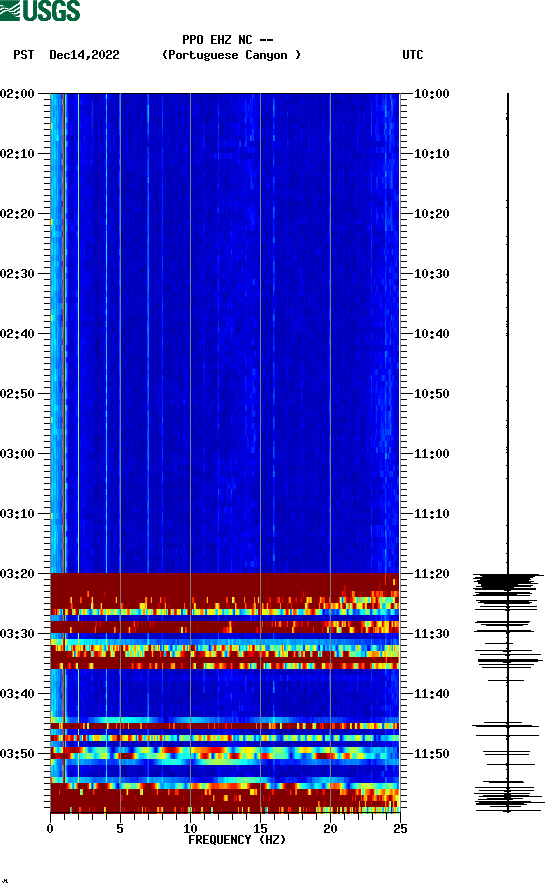The height and width of the screenshot is (892, 552).
Task: Click the date 'Dec14,2022'
Action: (x=84, y=55)
